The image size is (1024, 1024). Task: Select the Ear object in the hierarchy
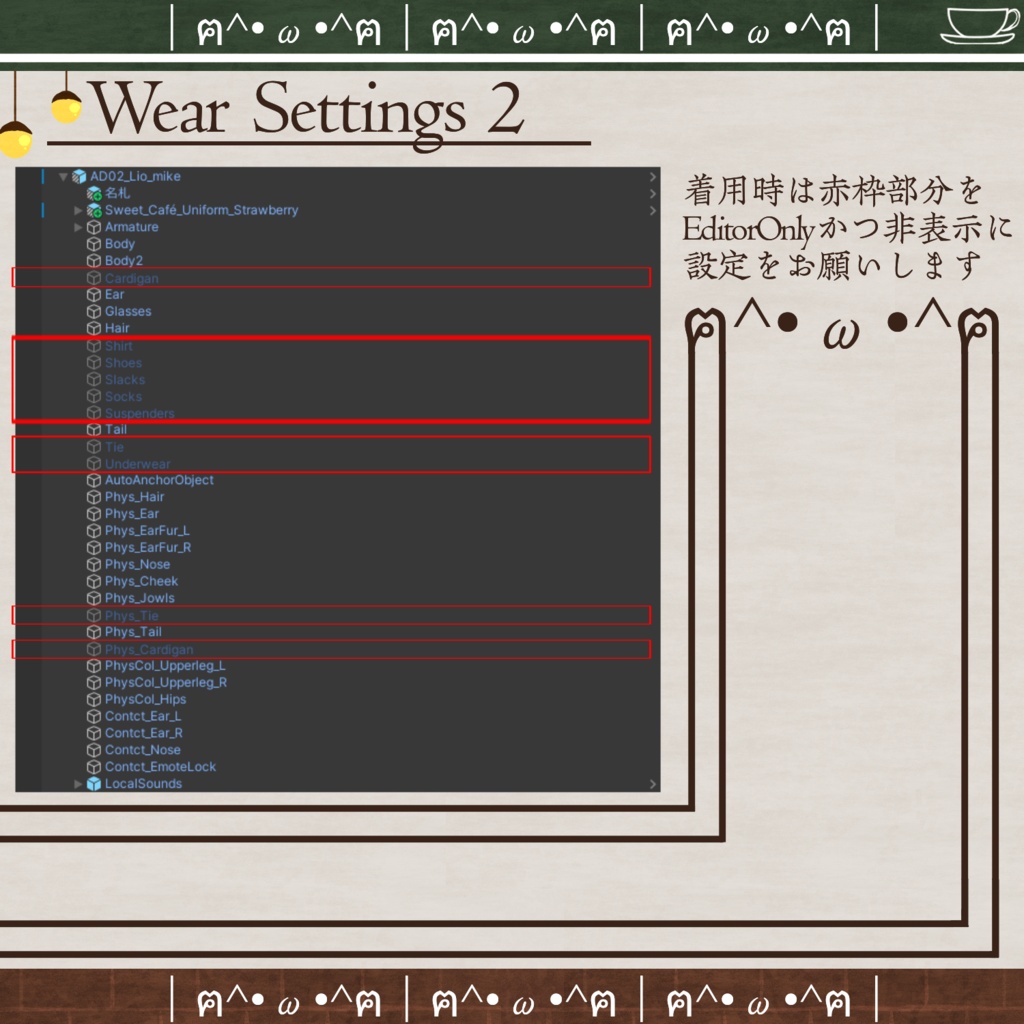[114, 295]
